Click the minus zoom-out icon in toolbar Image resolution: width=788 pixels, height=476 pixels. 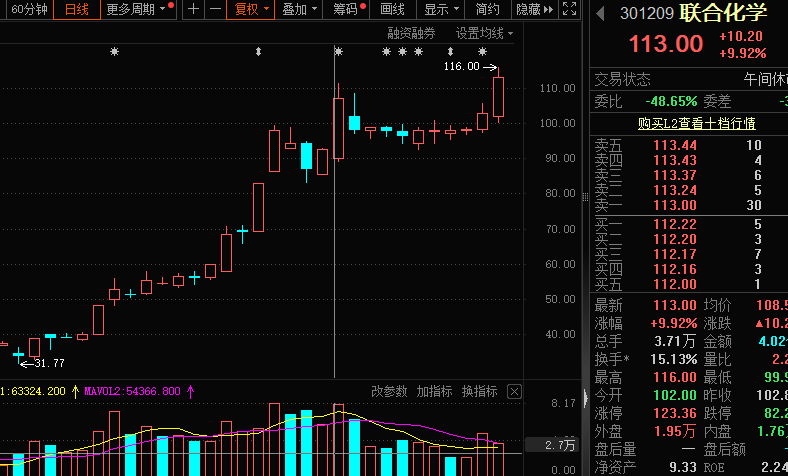(x=214, y=9)
